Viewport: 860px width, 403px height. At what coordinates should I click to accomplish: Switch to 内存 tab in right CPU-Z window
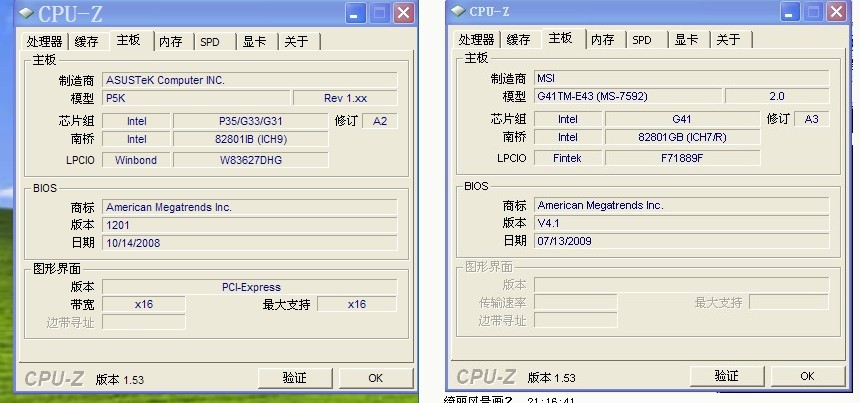click(603, 39)
